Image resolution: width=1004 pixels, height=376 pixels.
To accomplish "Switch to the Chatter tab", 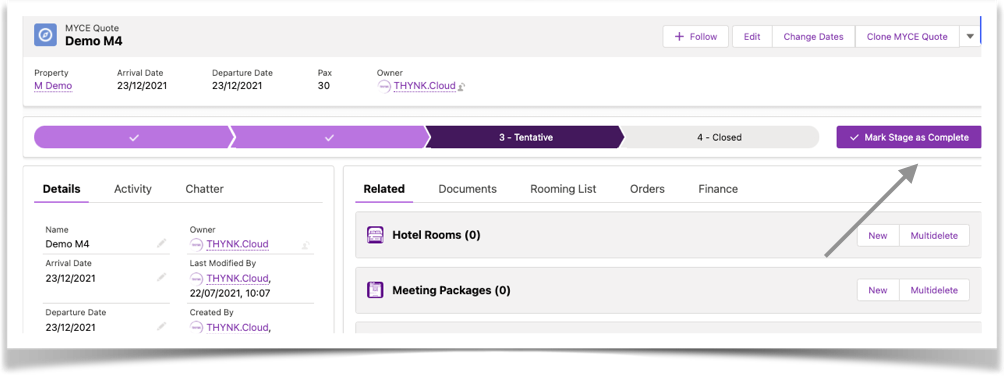I will click(x=204, y=189).
